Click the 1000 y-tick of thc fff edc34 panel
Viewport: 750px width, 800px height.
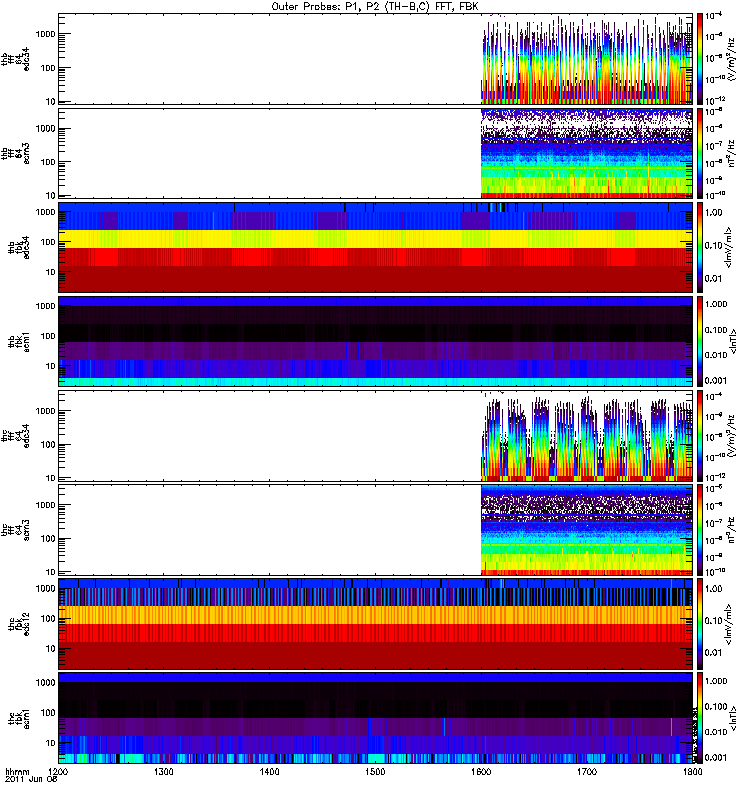click(x=45, y=411)
